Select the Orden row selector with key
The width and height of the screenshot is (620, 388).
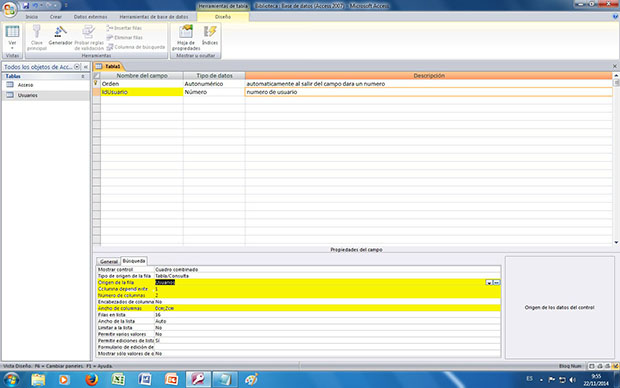tap(96, 84)
